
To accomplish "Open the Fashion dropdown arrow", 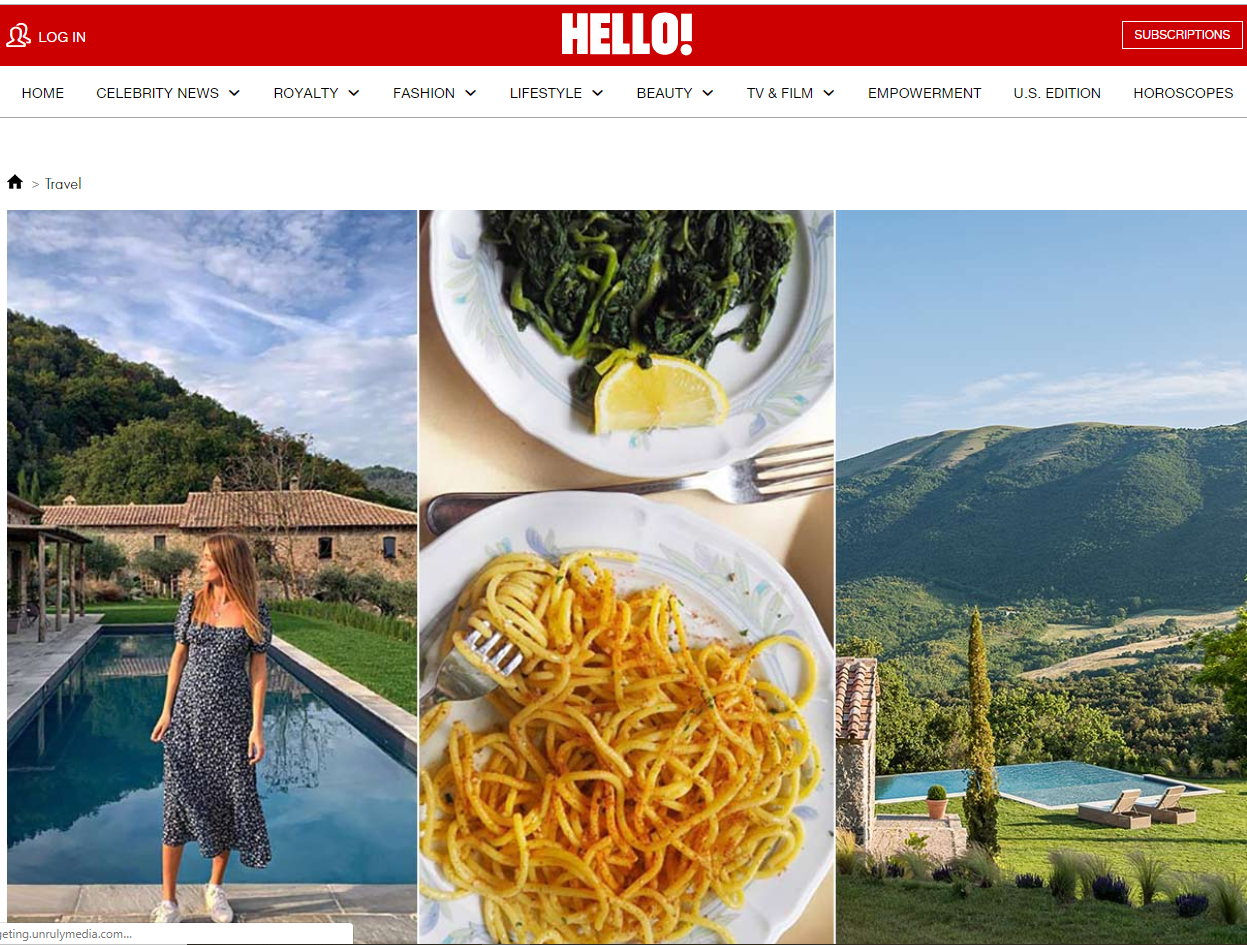I will coord(470,93).
